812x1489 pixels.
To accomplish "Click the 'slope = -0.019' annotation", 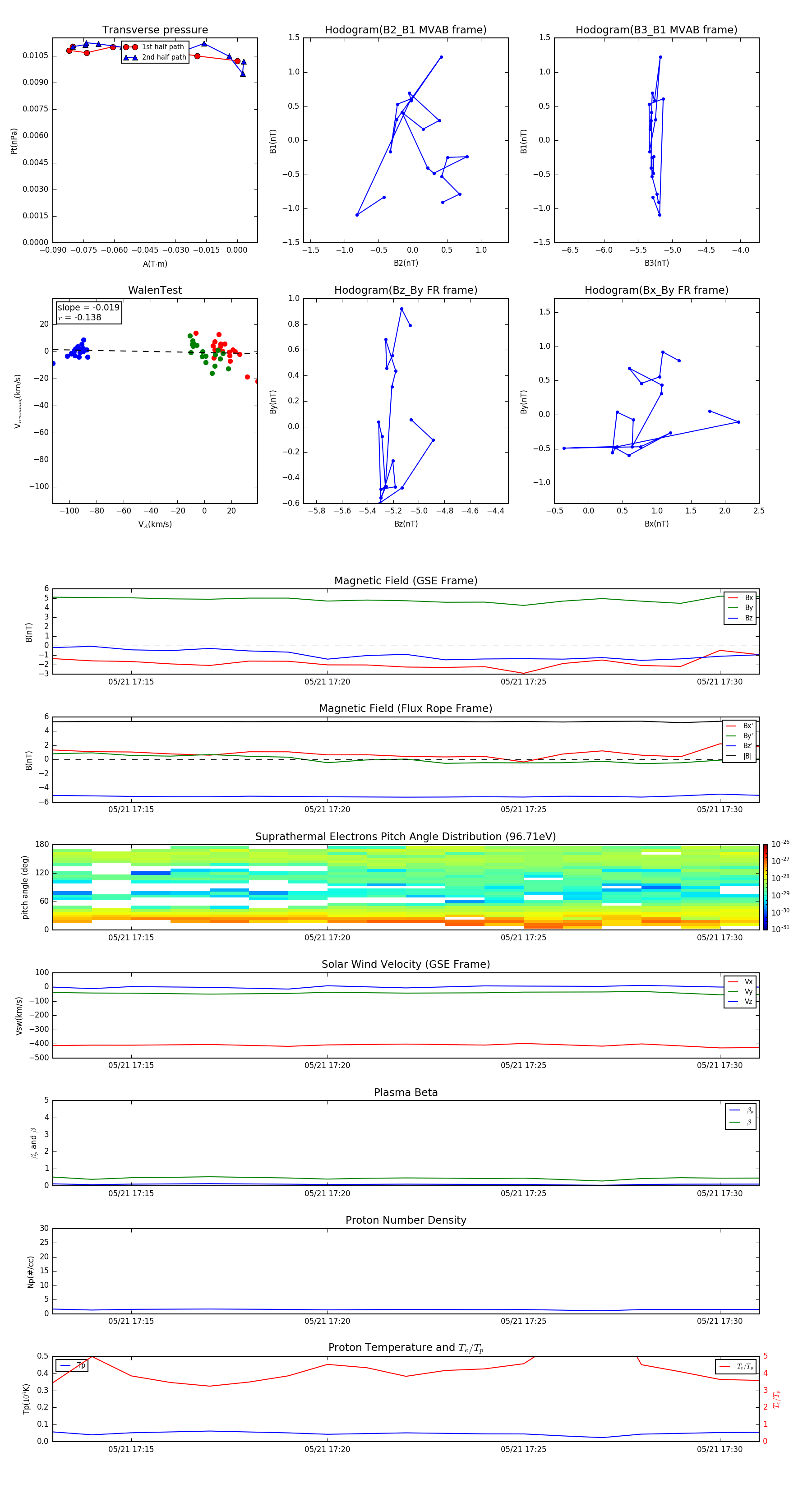I will pyautogui.click(x=88, y=308).
